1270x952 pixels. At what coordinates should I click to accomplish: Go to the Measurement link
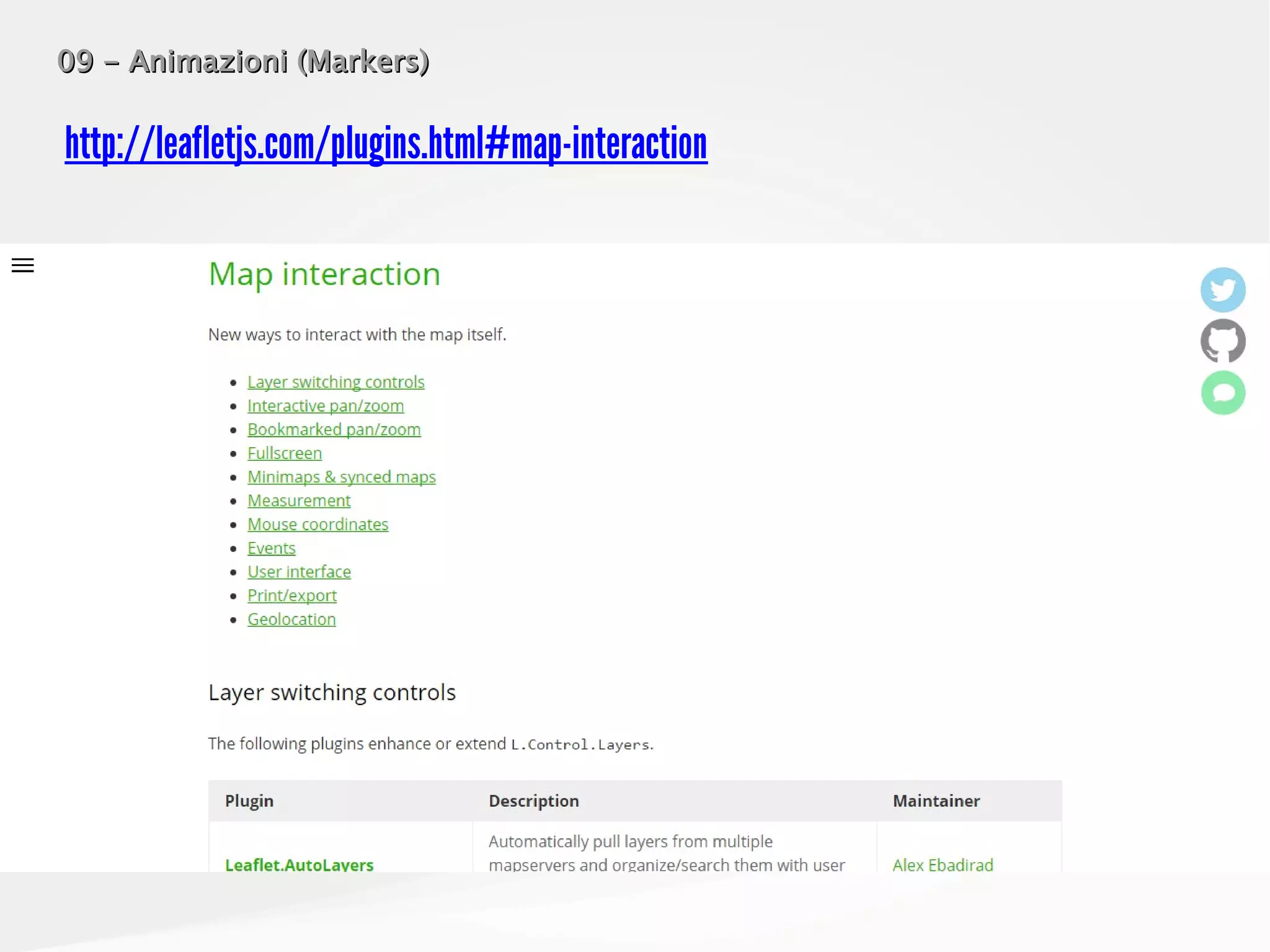pyautogui.click(x=299, y=500)
